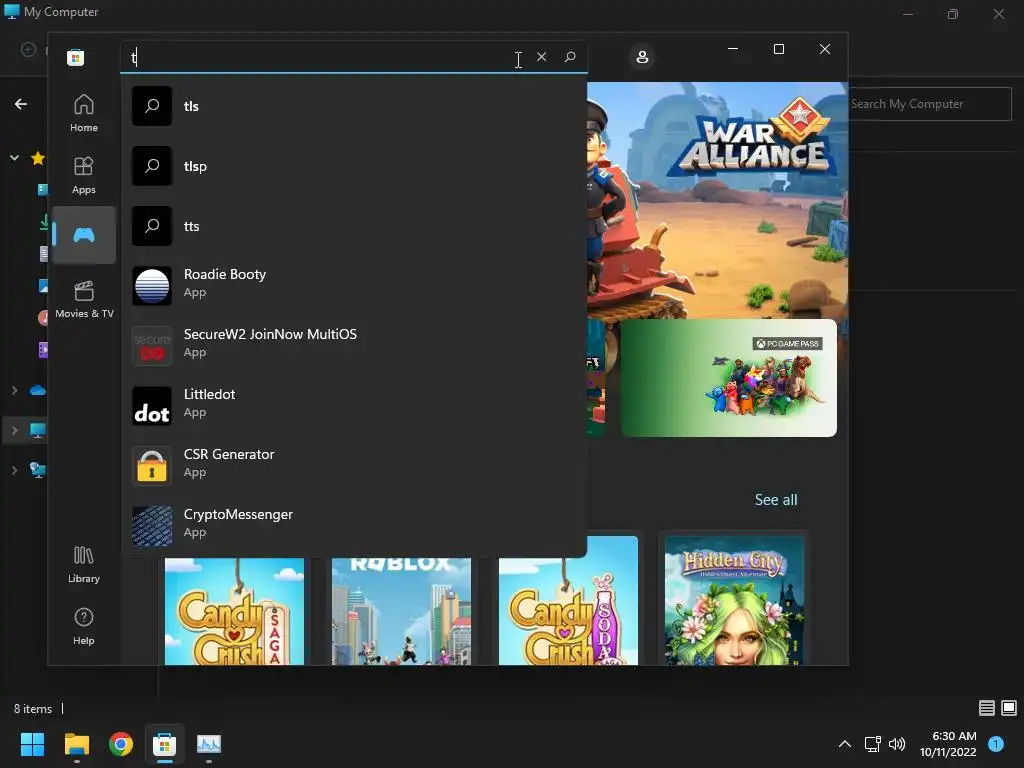Screen dimensions: 1024x768
Task: Collapse the starred quick access tree node
Action: pos(14,157)
